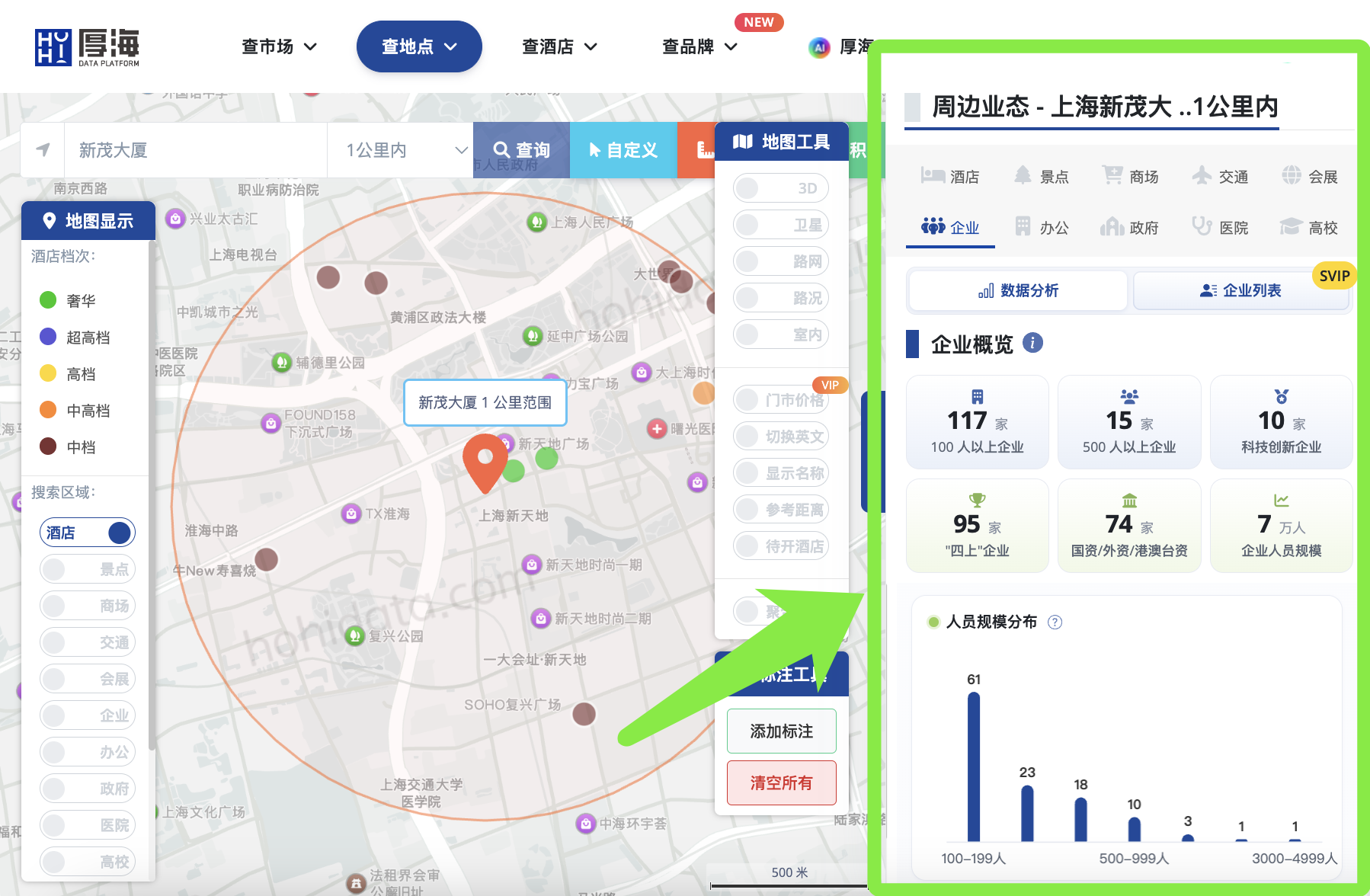This screenshot has width=1370, height=896.
Task: Toggle the 参考距离 switch
Action: [781, 510]
